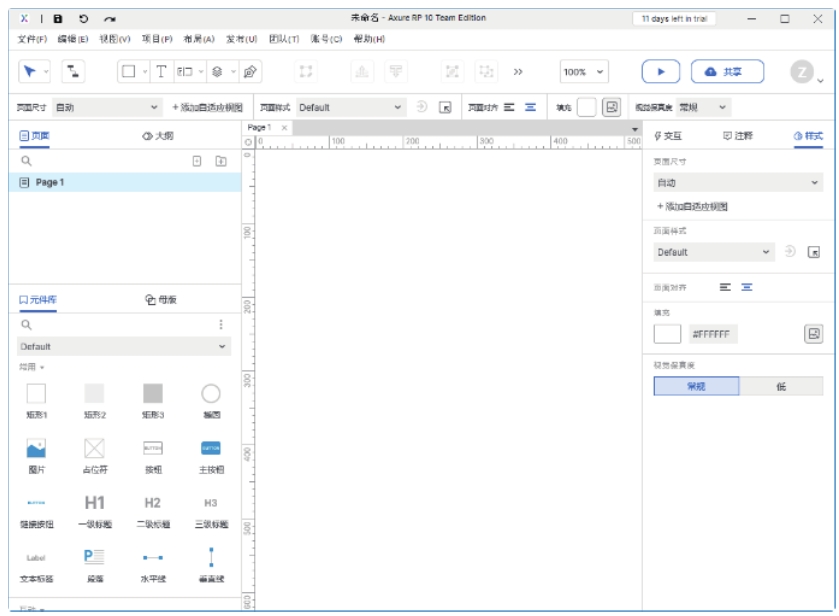Click add folder icon in Pages panel
This screenshot has width=839, height=616.
221,160
